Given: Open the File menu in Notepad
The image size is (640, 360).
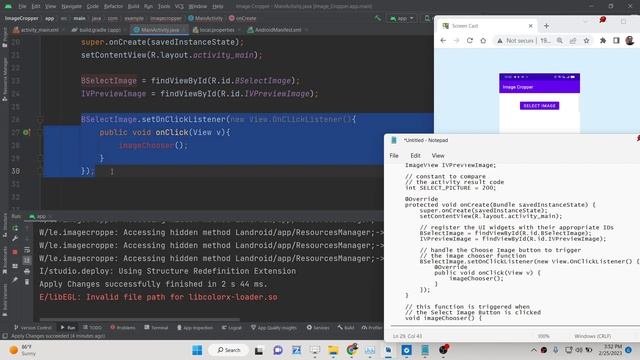Looking at the screenshot, I should pos(394,156).
